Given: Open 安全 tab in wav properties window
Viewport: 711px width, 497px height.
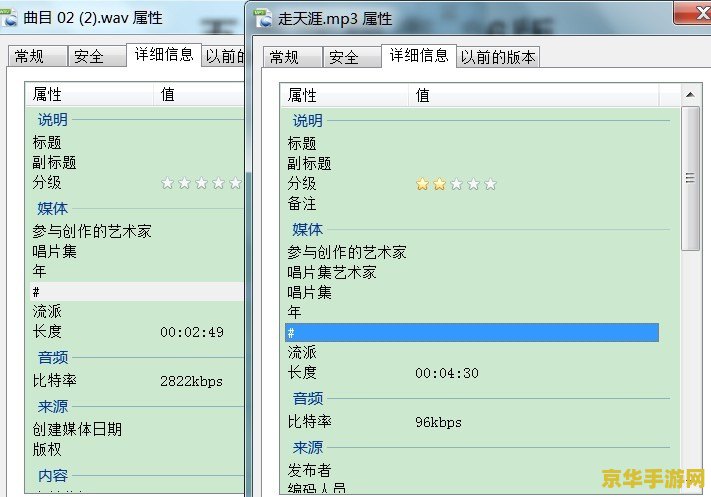Looking at the screenshot, I should click(97, 56).
